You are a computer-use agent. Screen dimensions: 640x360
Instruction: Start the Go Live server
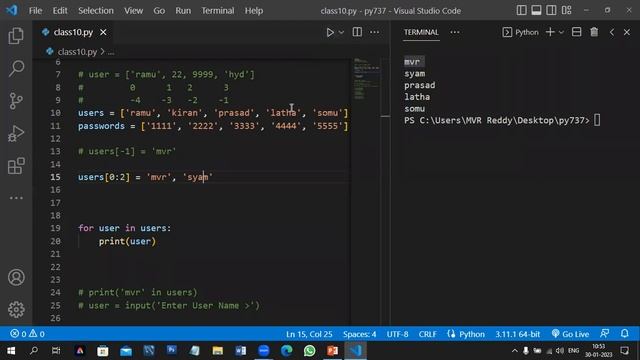click(570, 334)
